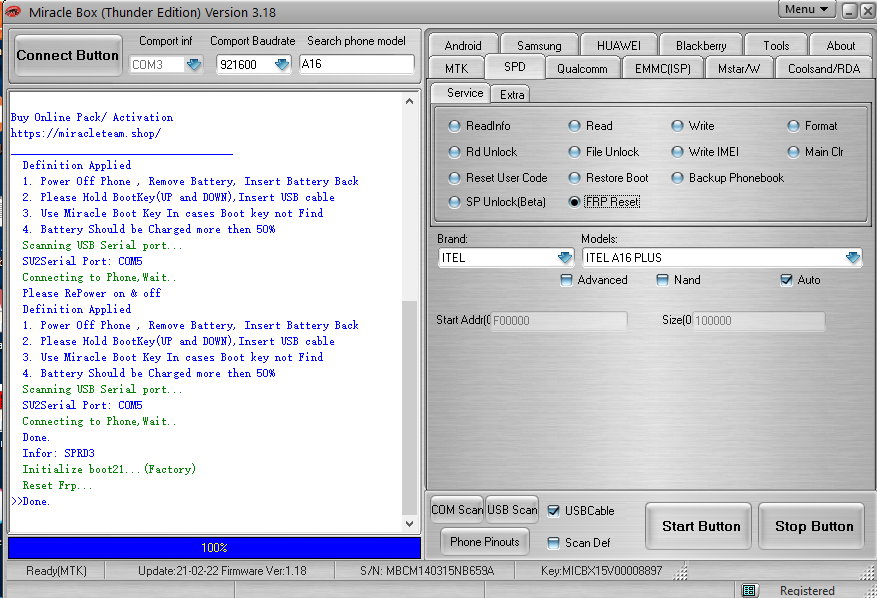Open the Blackberry tab
Screen dimensions: 877x598
[701, 46]
